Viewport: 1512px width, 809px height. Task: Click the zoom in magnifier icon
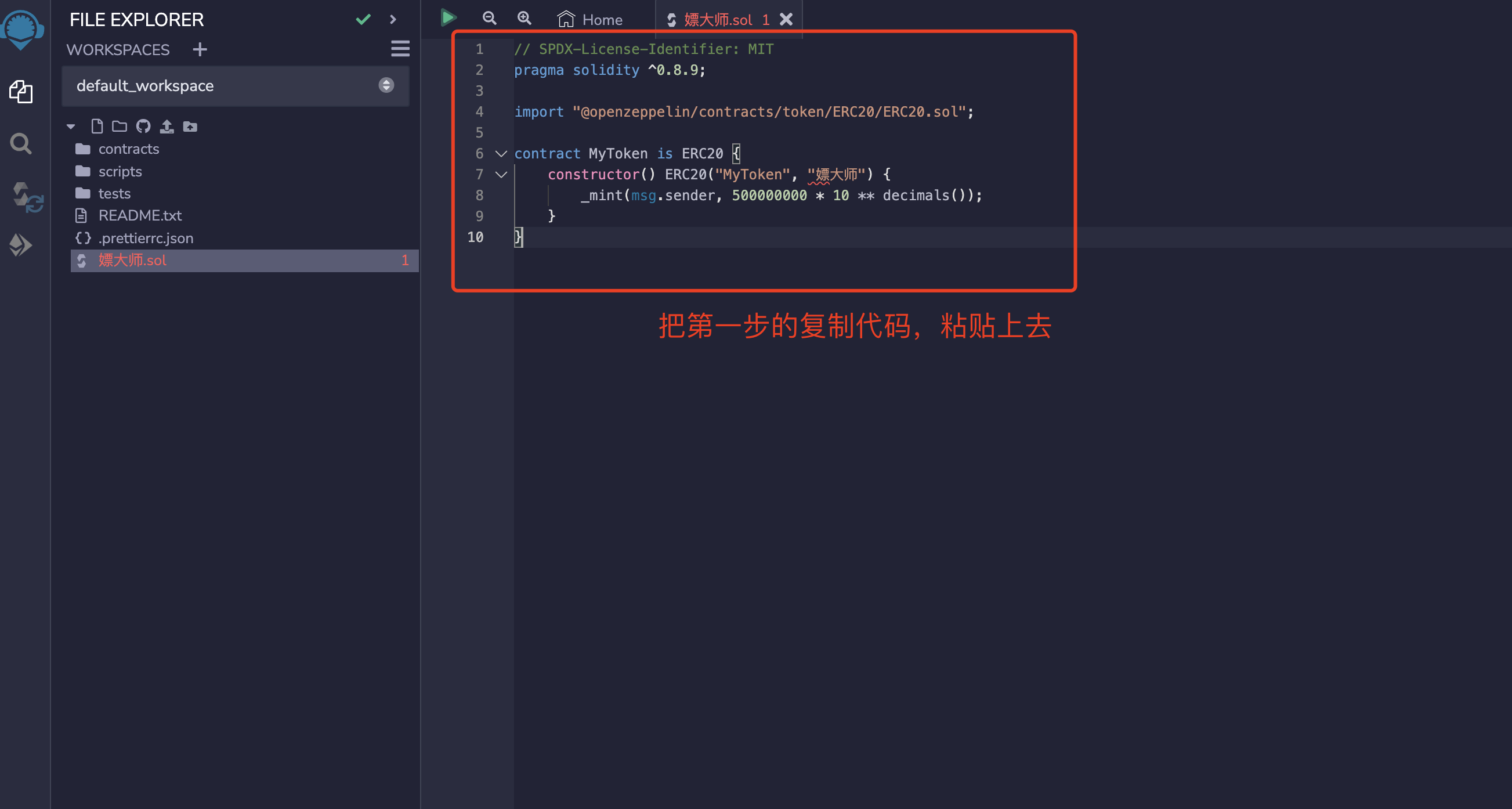(x=524, y=18)
